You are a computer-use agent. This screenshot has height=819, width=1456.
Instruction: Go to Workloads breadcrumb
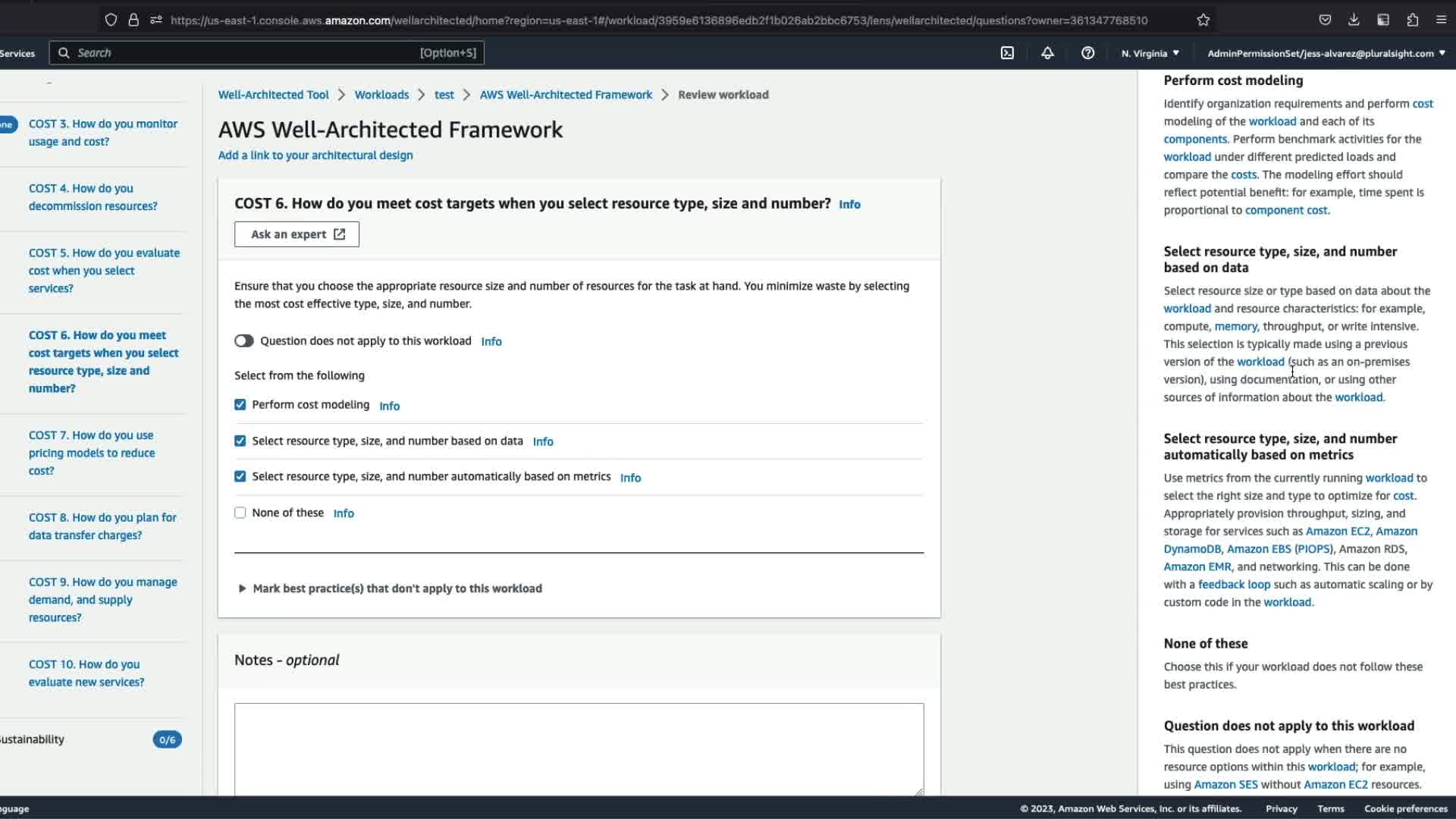381,95
